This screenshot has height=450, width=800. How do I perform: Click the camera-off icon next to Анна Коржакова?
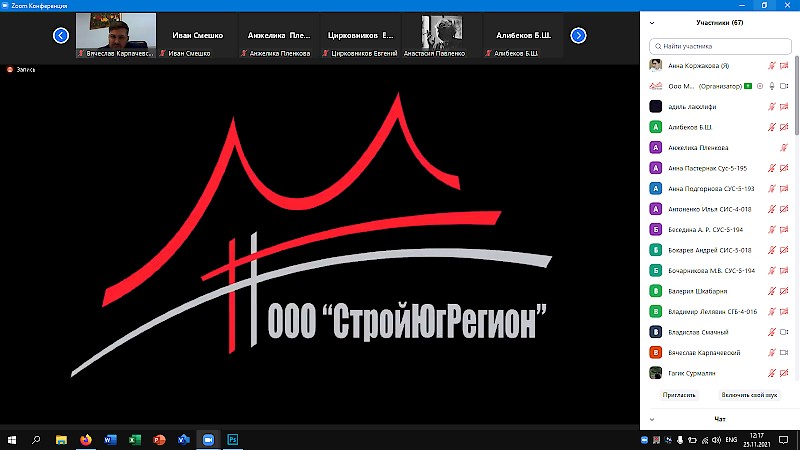[784, 66]
